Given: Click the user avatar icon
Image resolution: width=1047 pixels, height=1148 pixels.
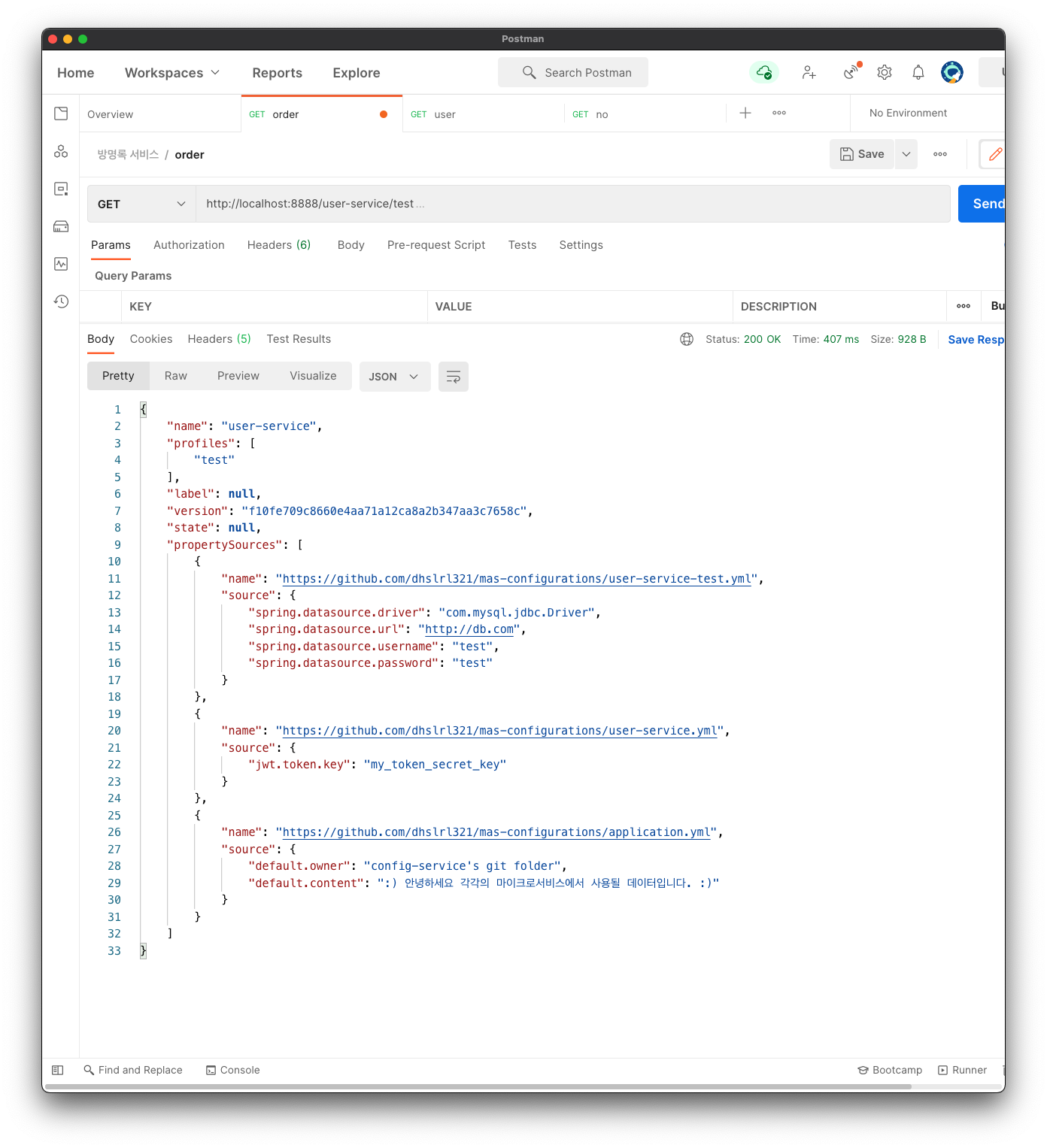Looking at the screenshot, I should pyautogui.click(x=952, y=72).
